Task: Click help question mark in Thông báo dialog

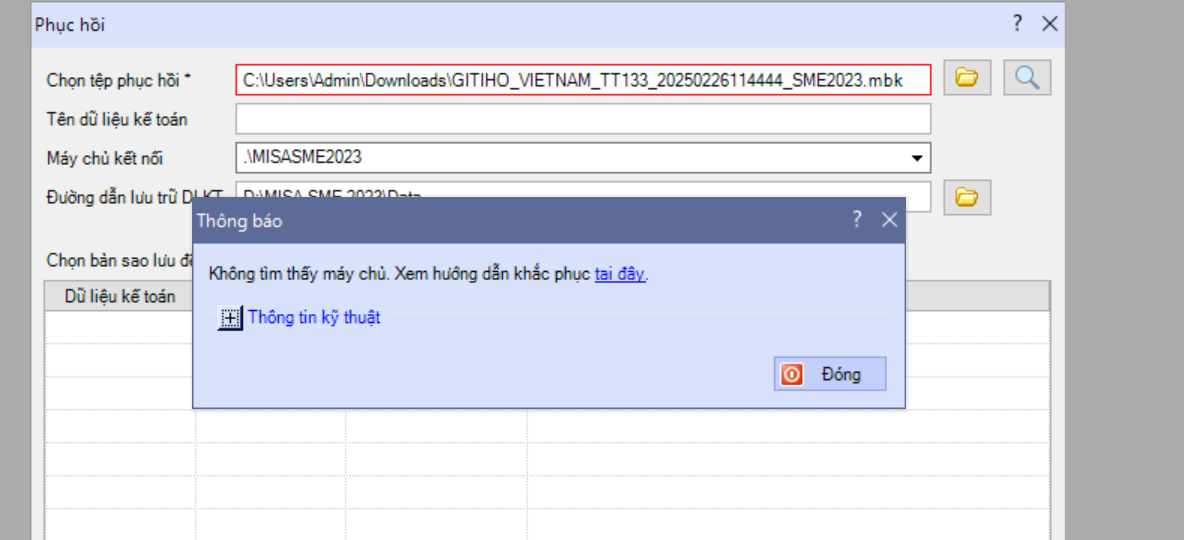Action: [x=856, y=220]
